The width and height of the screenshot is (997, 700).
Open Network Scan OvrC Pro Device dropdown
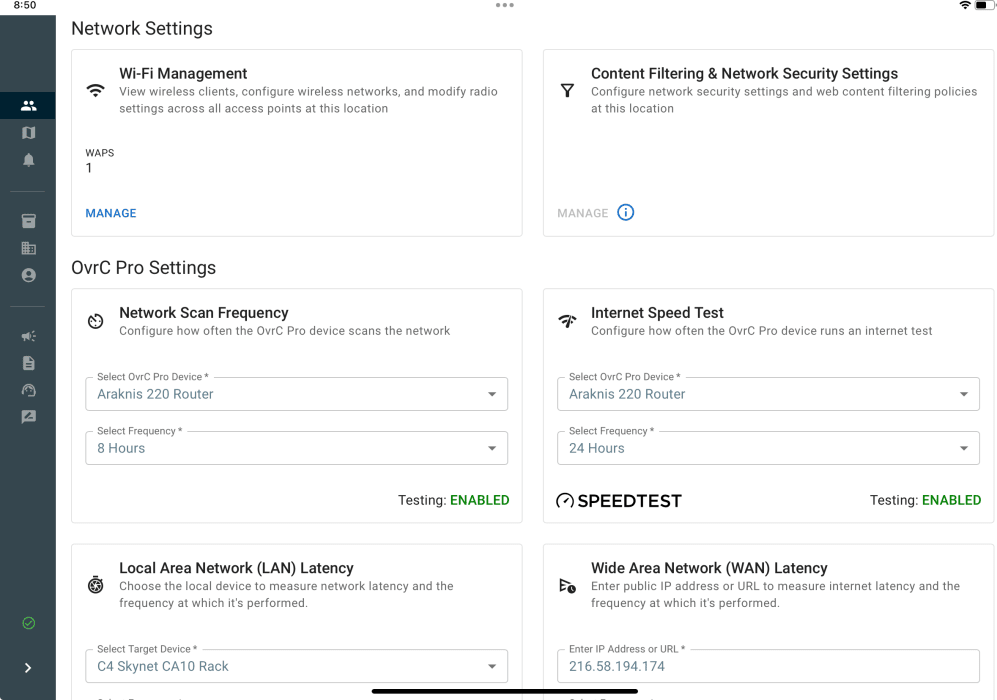pos(296,394)
